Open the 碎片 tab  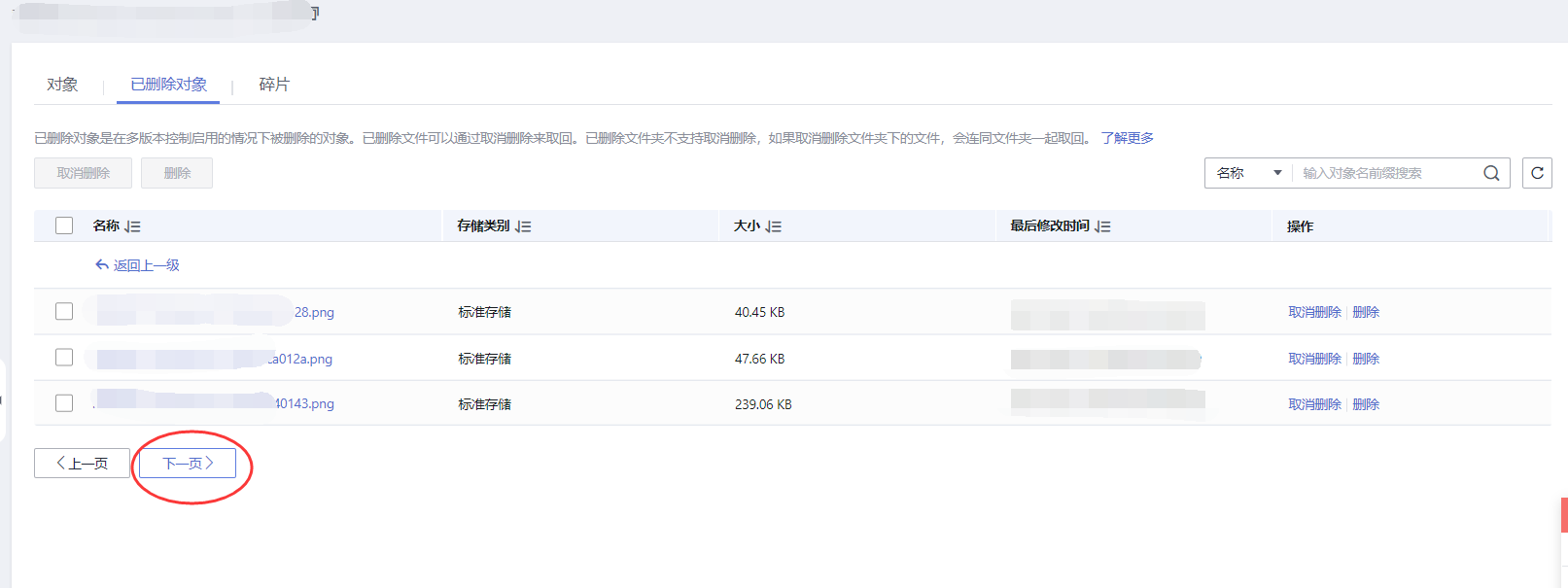pos(274,85)
